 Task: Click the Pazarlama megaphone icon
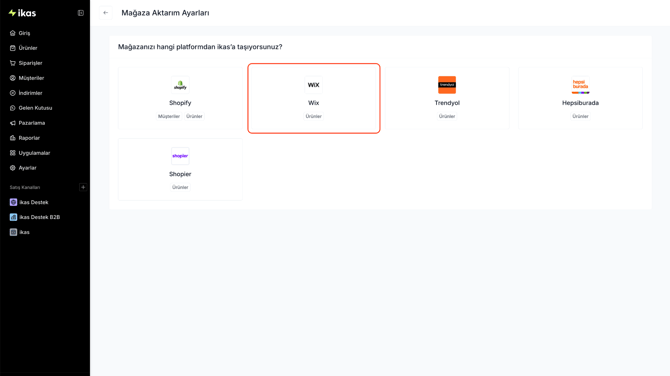[13, 123]
